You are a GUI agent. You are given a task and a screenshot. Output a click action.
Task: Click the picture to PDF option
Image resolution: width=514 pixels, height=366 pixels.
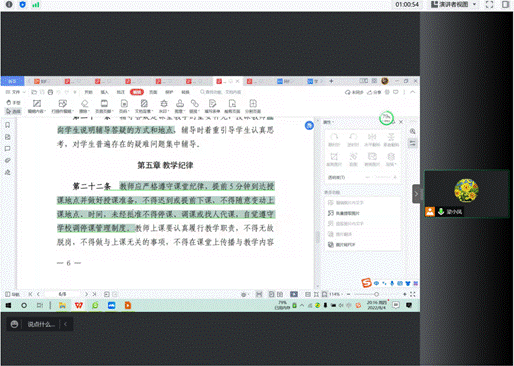pos(342,245)
